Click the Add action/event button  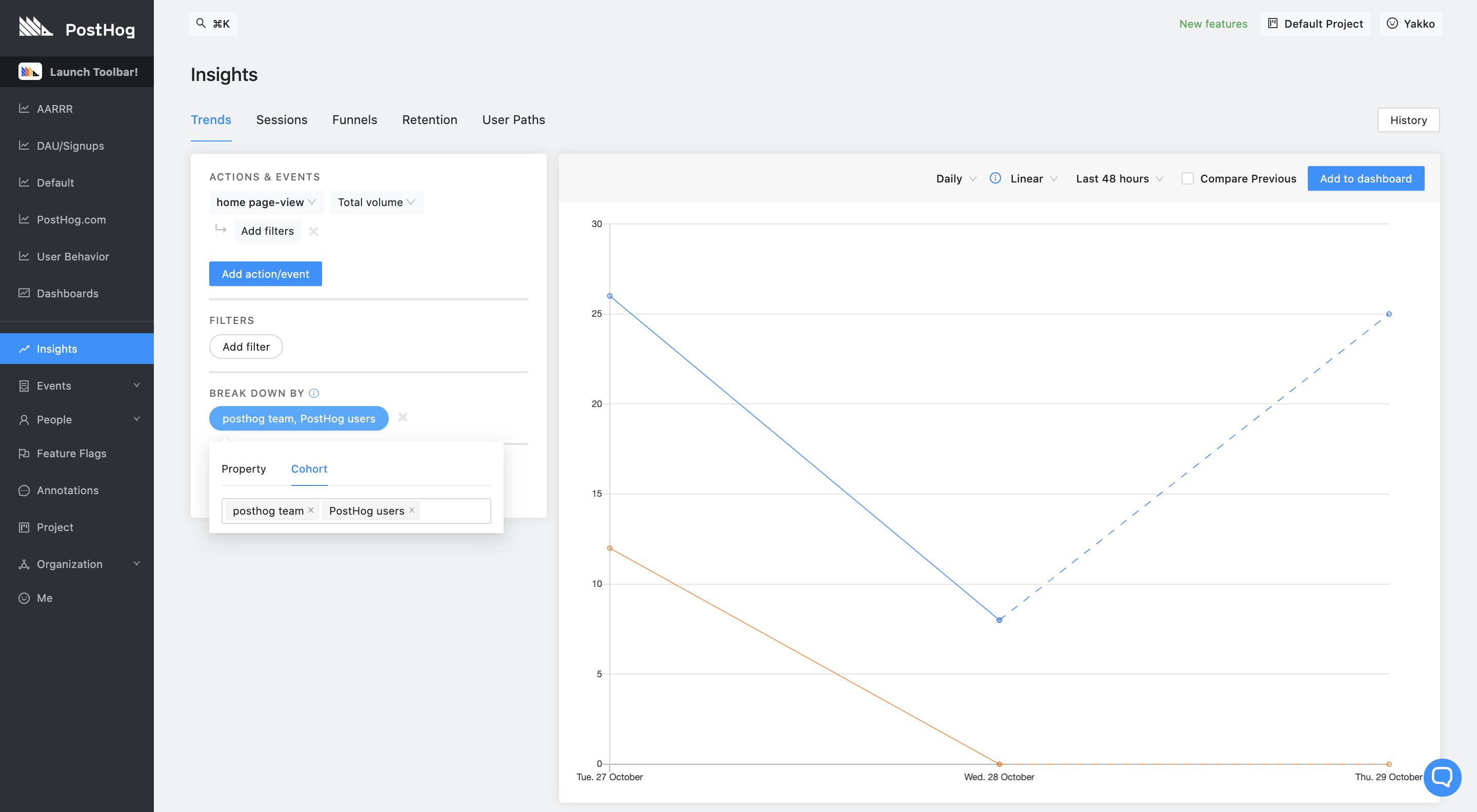tap(266, 274)
